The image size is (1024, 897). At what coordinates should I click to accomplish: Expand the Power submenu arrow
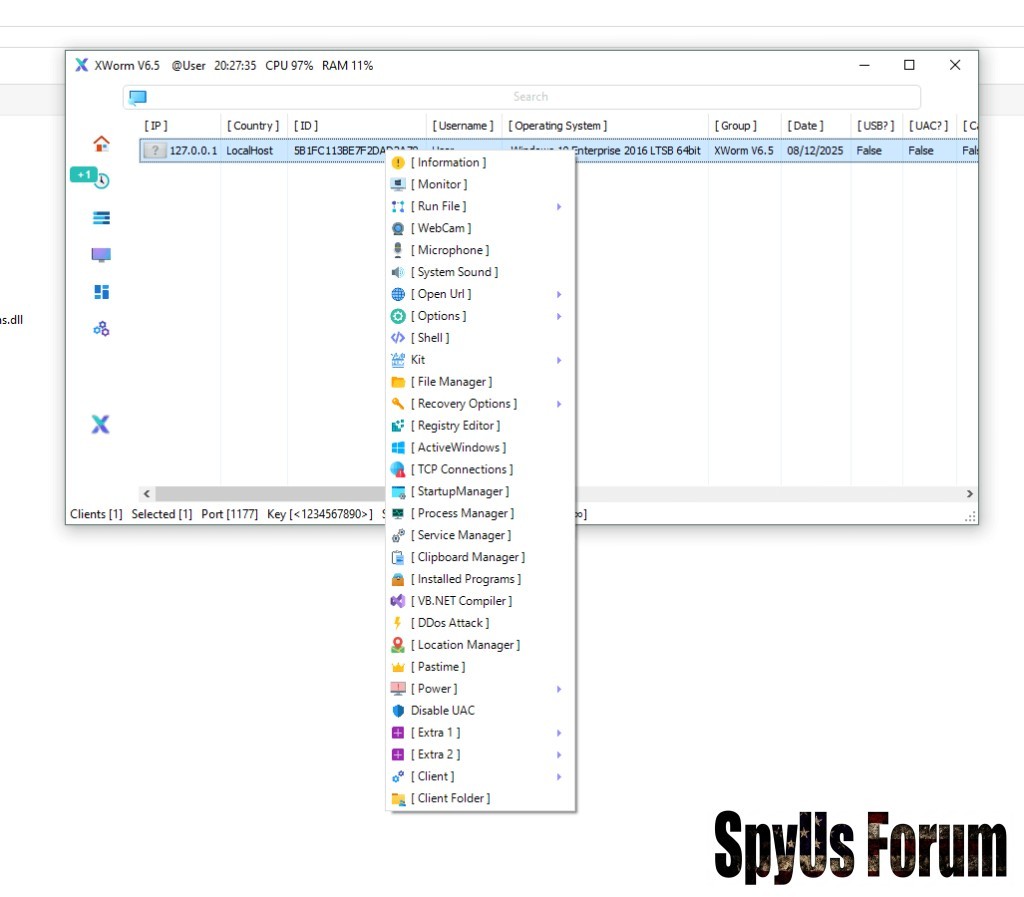pyautogui.click(x=559, y=689)
